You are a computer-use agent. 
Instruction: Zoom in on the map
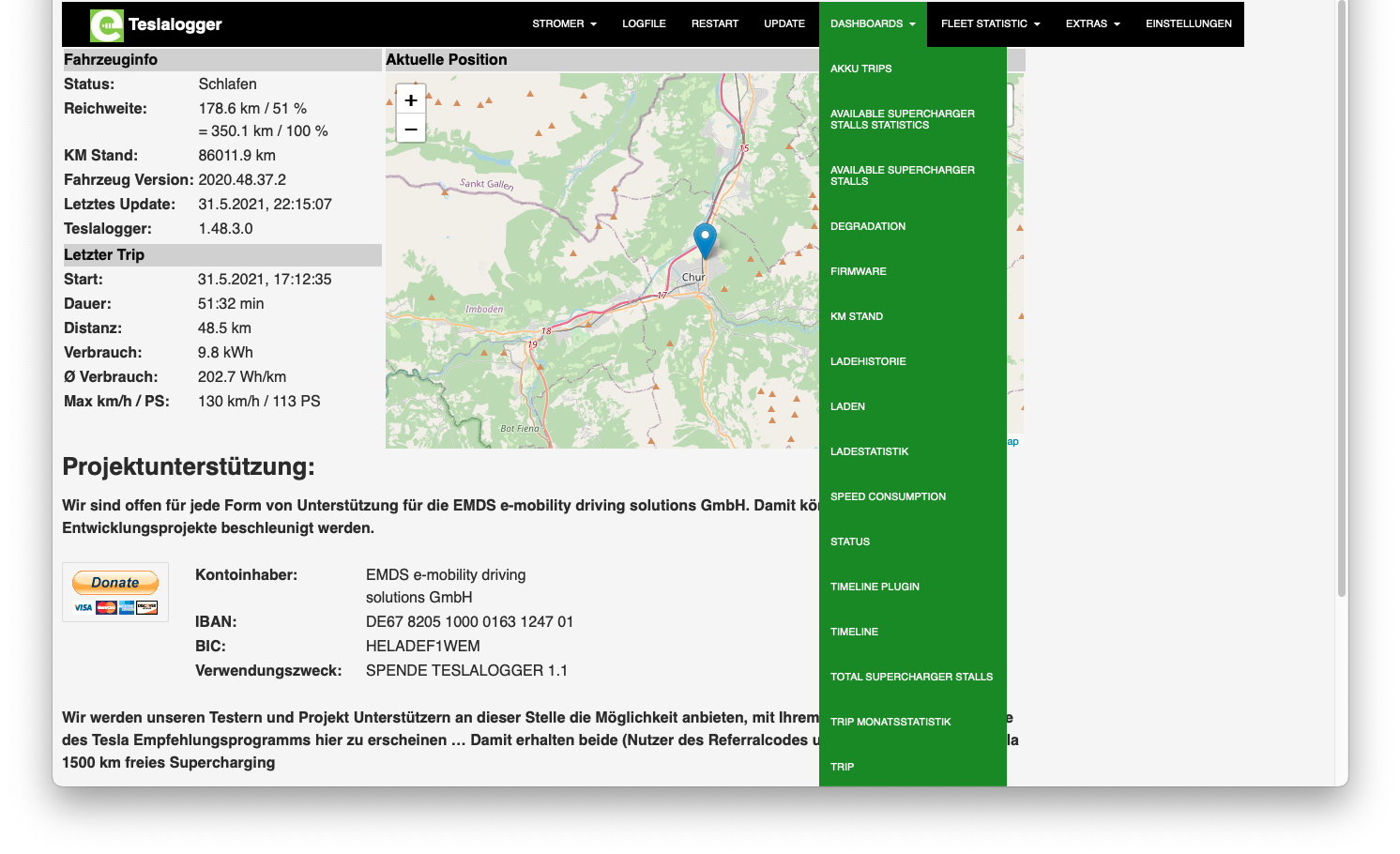[411, 100]
